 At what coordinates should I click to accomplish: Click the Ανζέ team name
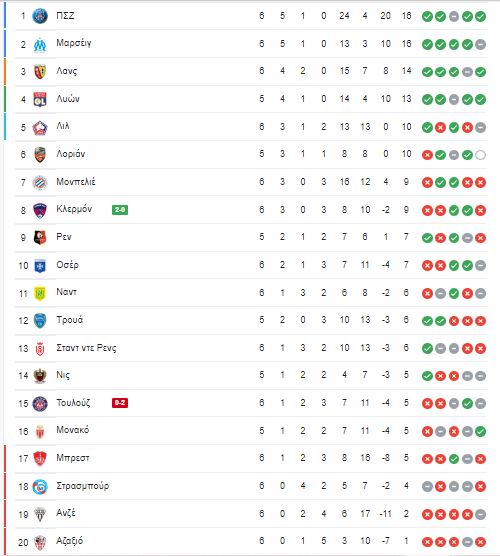(x=66, y=513)
